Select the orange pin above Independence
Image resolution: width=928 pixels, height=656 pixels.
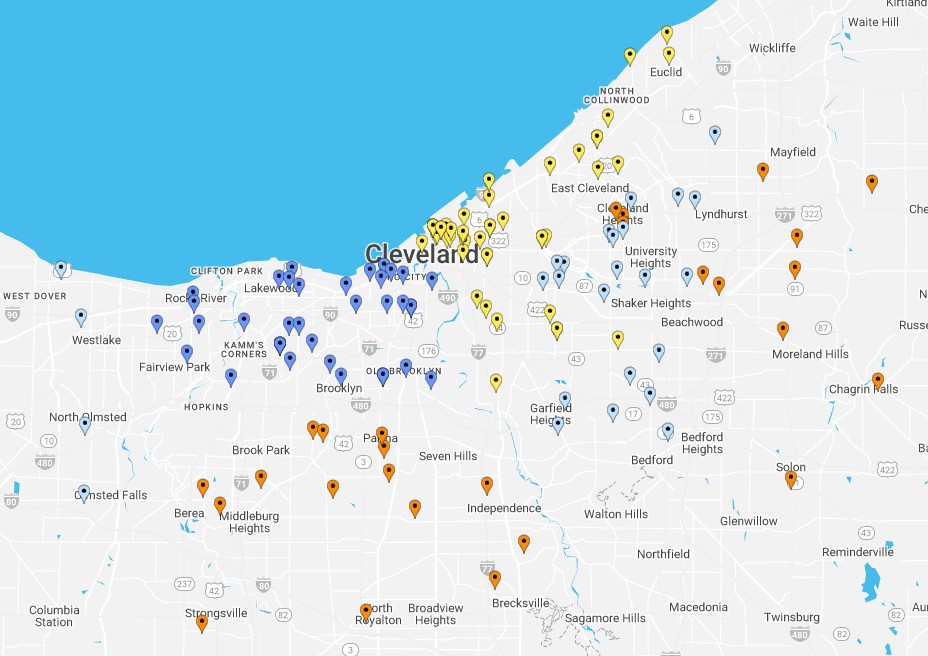click(x=487, y=485)
